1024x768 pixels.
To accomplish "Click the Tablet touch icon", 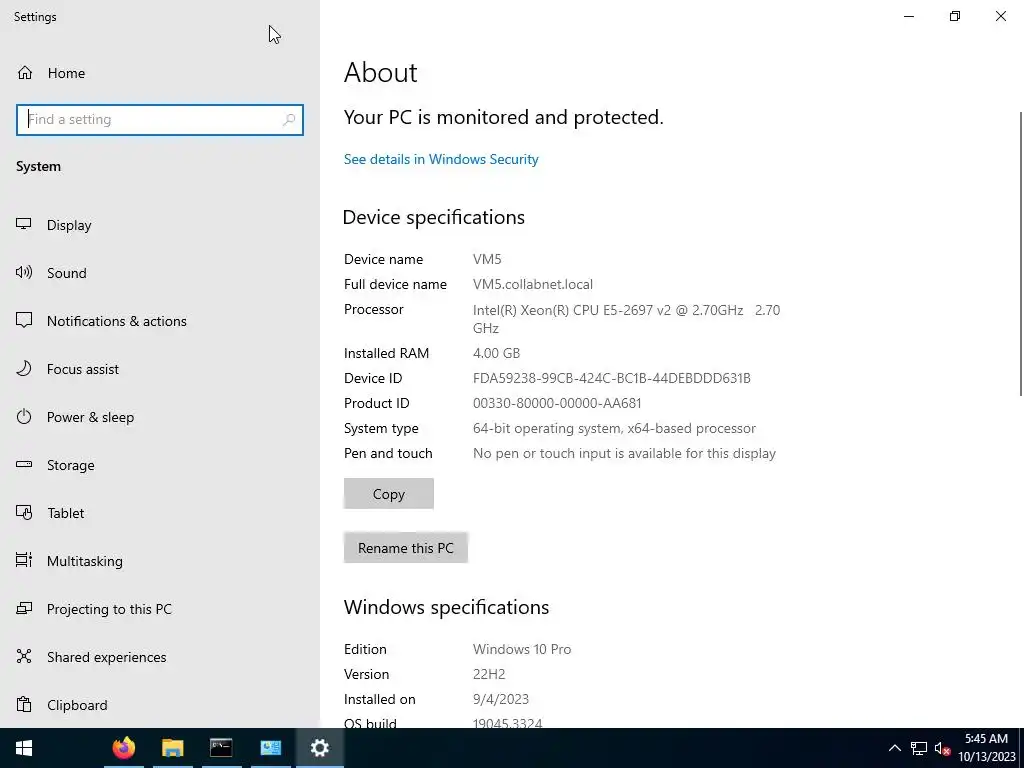I will pos(24,513).
